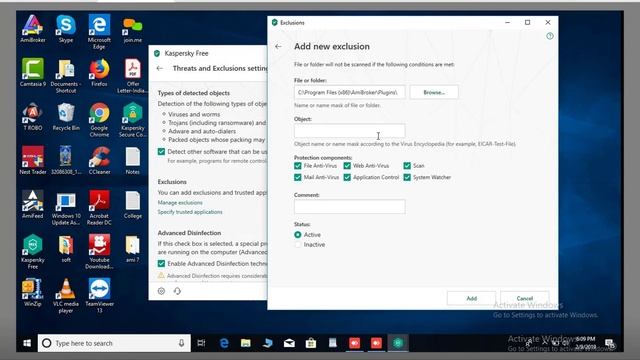Open the College file on desktop

133,204
